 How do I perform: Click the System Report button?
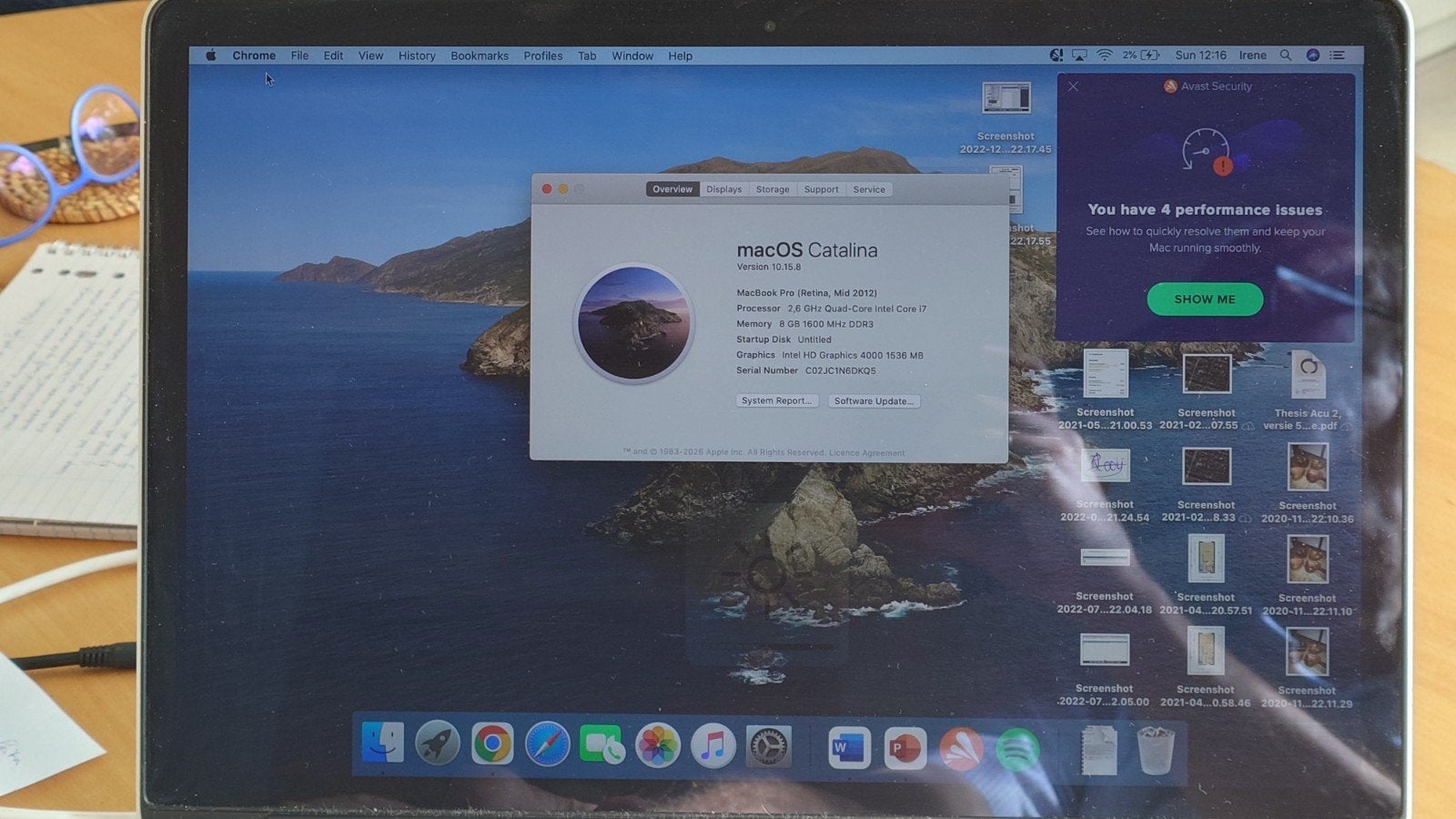[776, 400]
